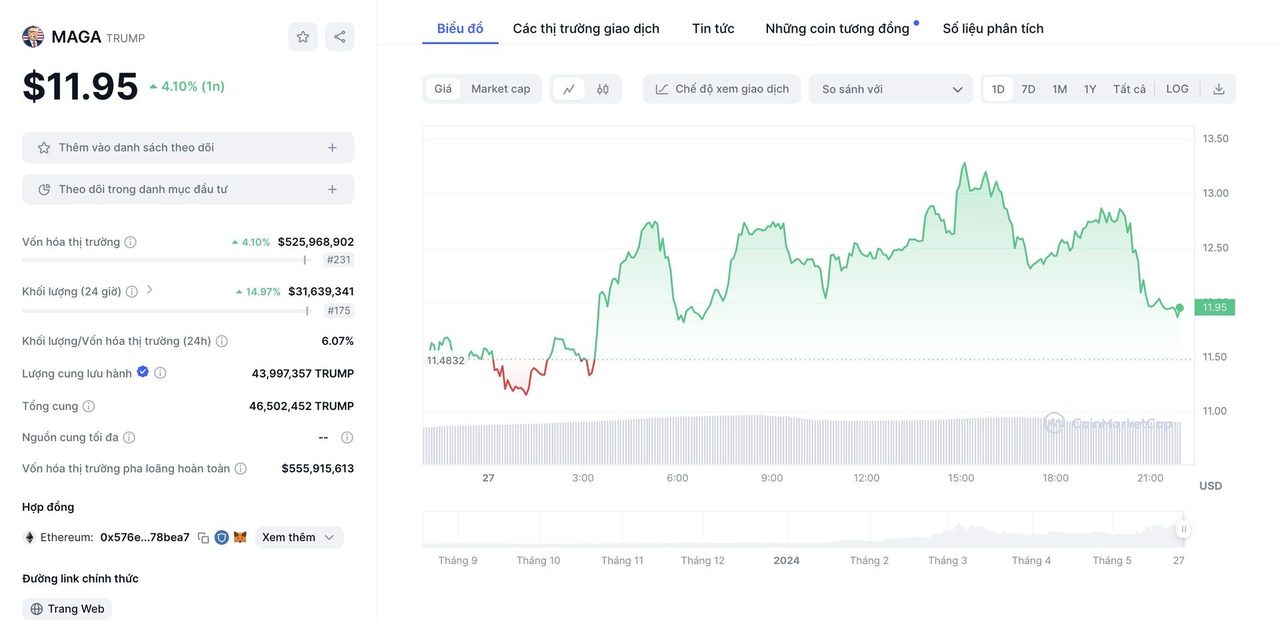Click the $31,639,341 volume value
This screenshot has width=1280, height=620.
pyautogui.click(x=321, y=291)
